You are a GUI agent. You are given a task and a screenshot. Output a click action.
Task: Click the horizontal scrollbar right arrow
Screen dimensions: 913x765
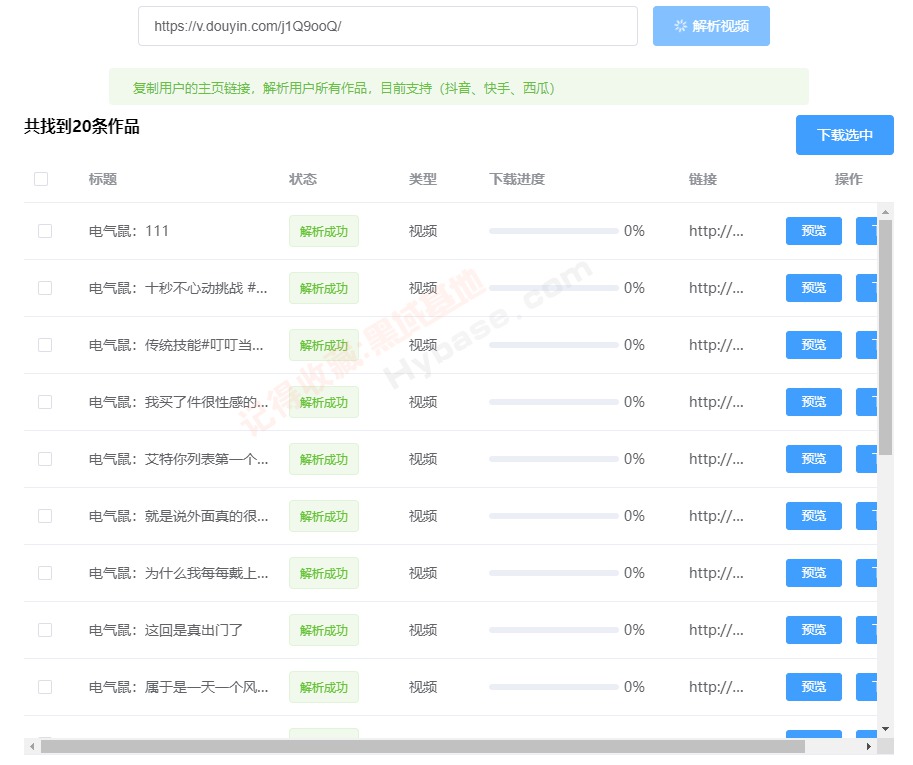[869, 746]
